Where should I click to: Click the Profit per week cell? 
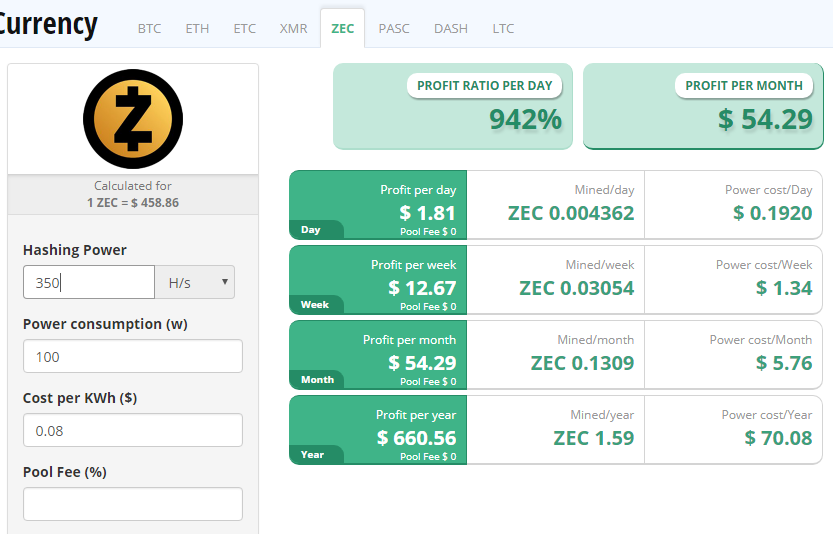click(378, 280)
